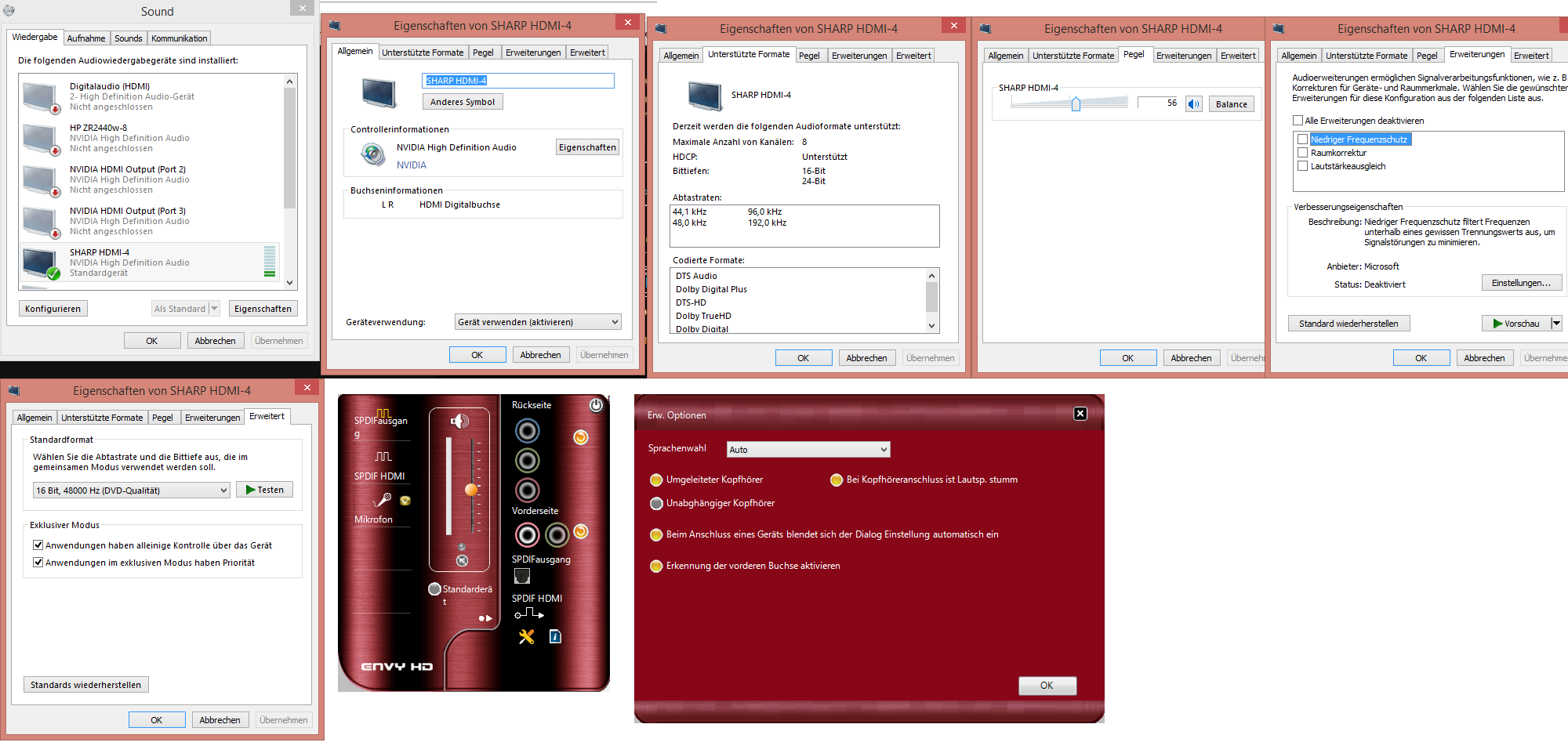Open the Geräteverwendung dropdown
Image resolution: width=1568 pixels, height=753 pixels.
[x=538, y=322]
